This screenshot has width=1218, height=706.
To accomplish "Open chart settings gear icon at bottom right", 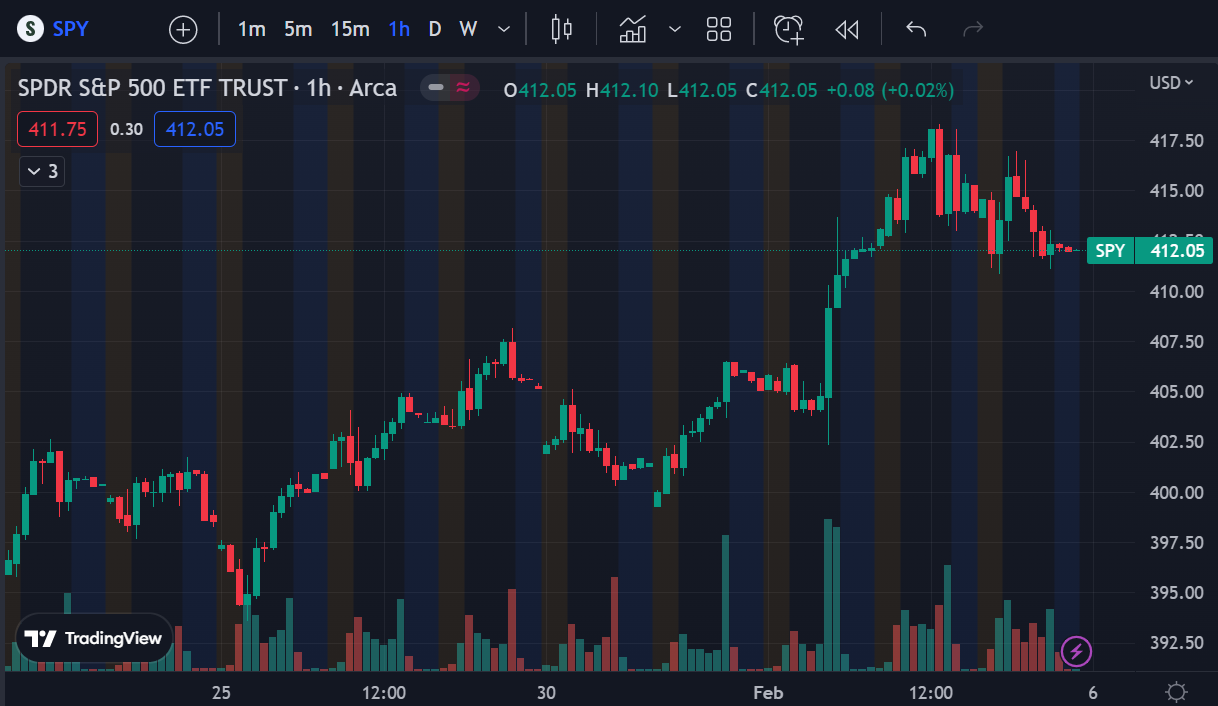I will pos(1177,692).
